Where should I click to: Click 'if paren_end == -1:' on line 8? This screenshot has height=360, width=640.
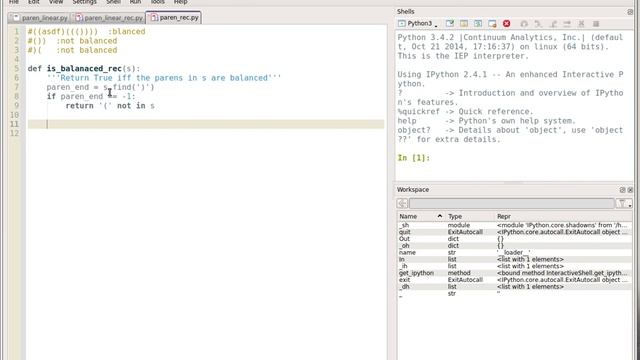click(91, 97)
